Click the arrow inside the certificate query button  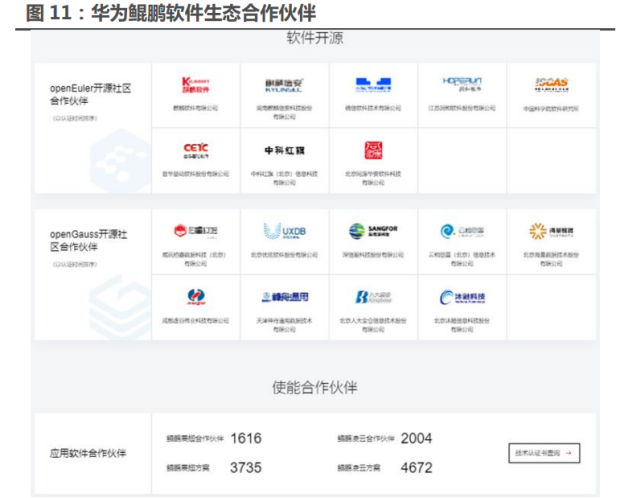pos(569,453)
